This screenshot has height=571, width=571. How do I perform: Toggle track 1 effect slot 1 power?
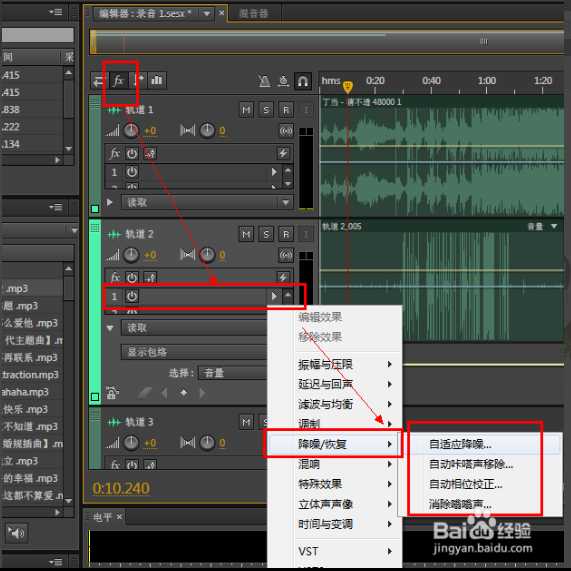tap(132, 172)
